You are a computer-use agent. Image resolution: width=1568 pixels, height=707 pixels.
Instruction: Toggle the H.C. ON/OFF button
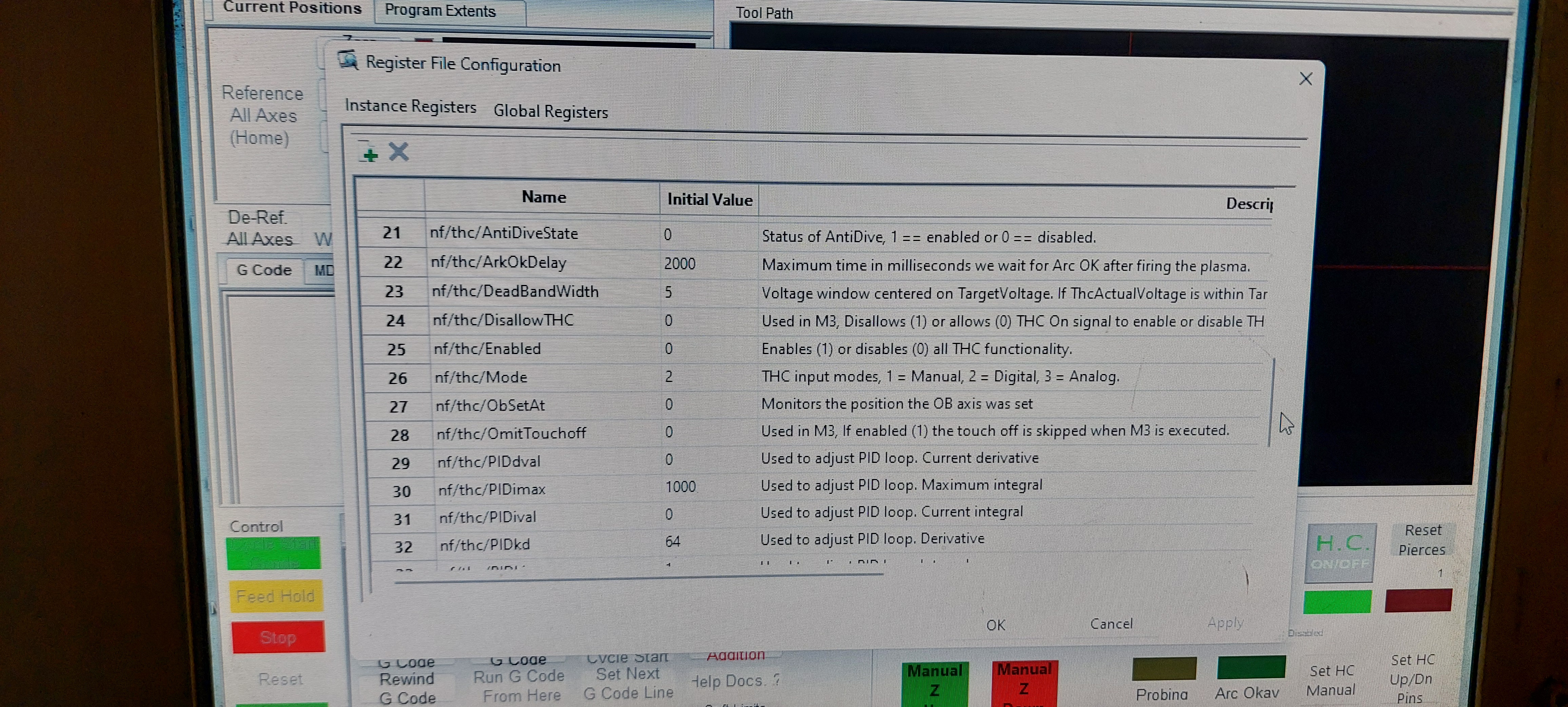1341,552
